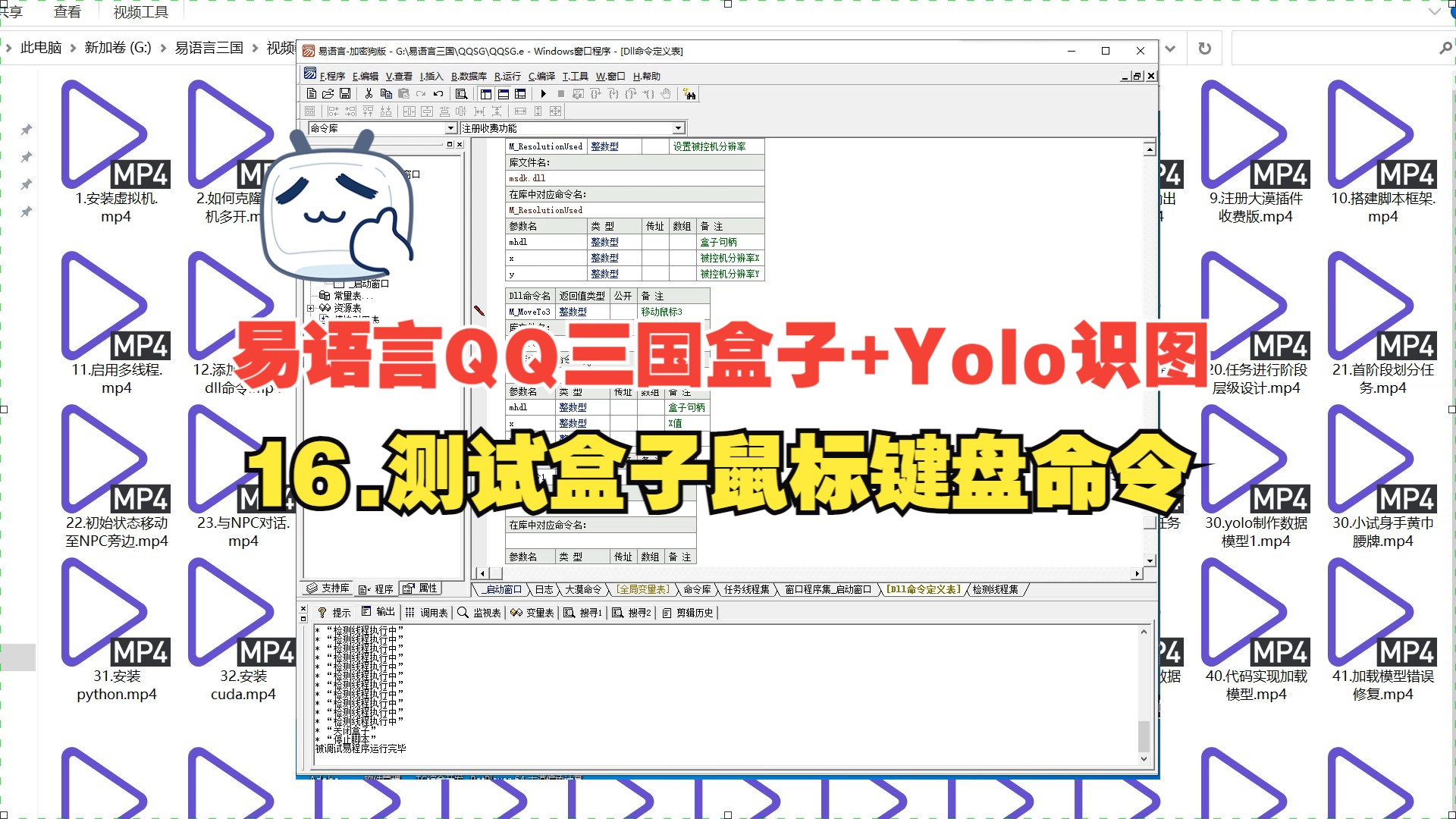Image resolution: width=1456 pixels, height=819 pixels.
Task: Click the output panel vertical scrollbar thumb
Action: [x=1144, y=736]
